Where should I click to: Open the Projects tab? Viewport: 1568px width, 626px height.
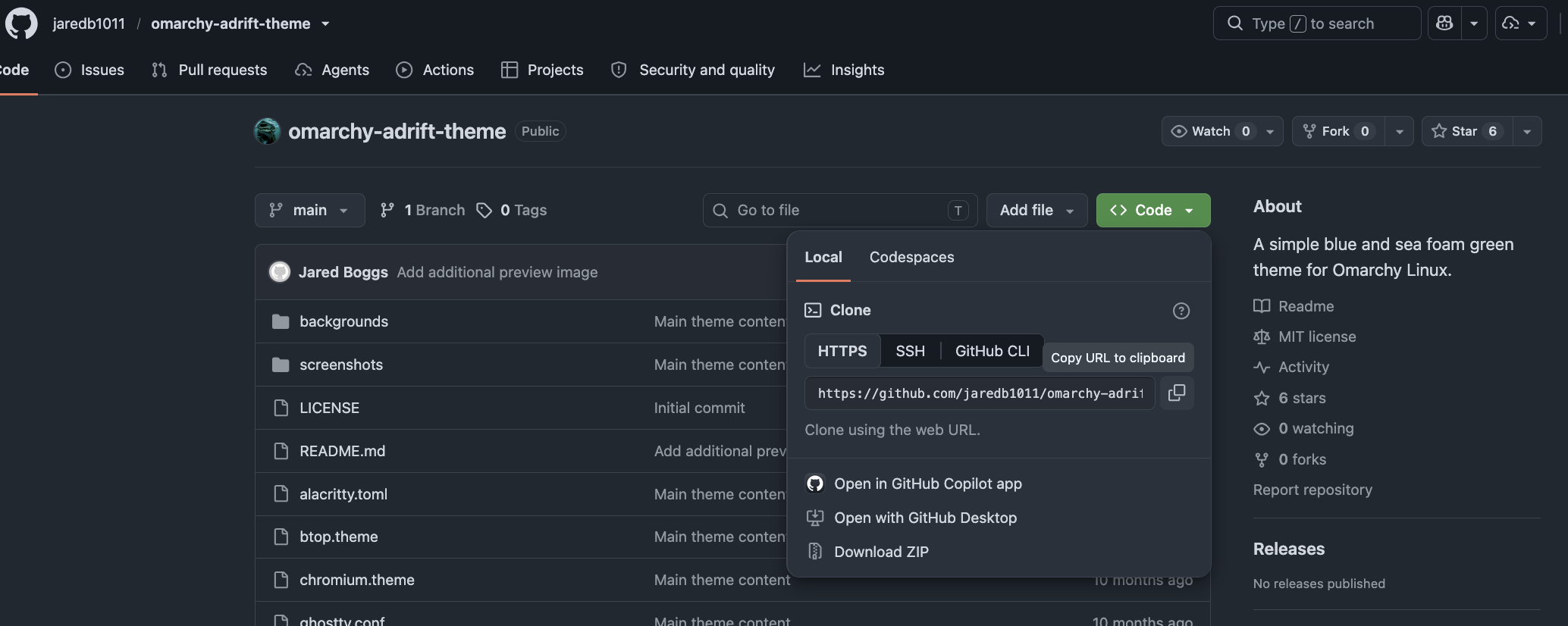tap(542, 70)
